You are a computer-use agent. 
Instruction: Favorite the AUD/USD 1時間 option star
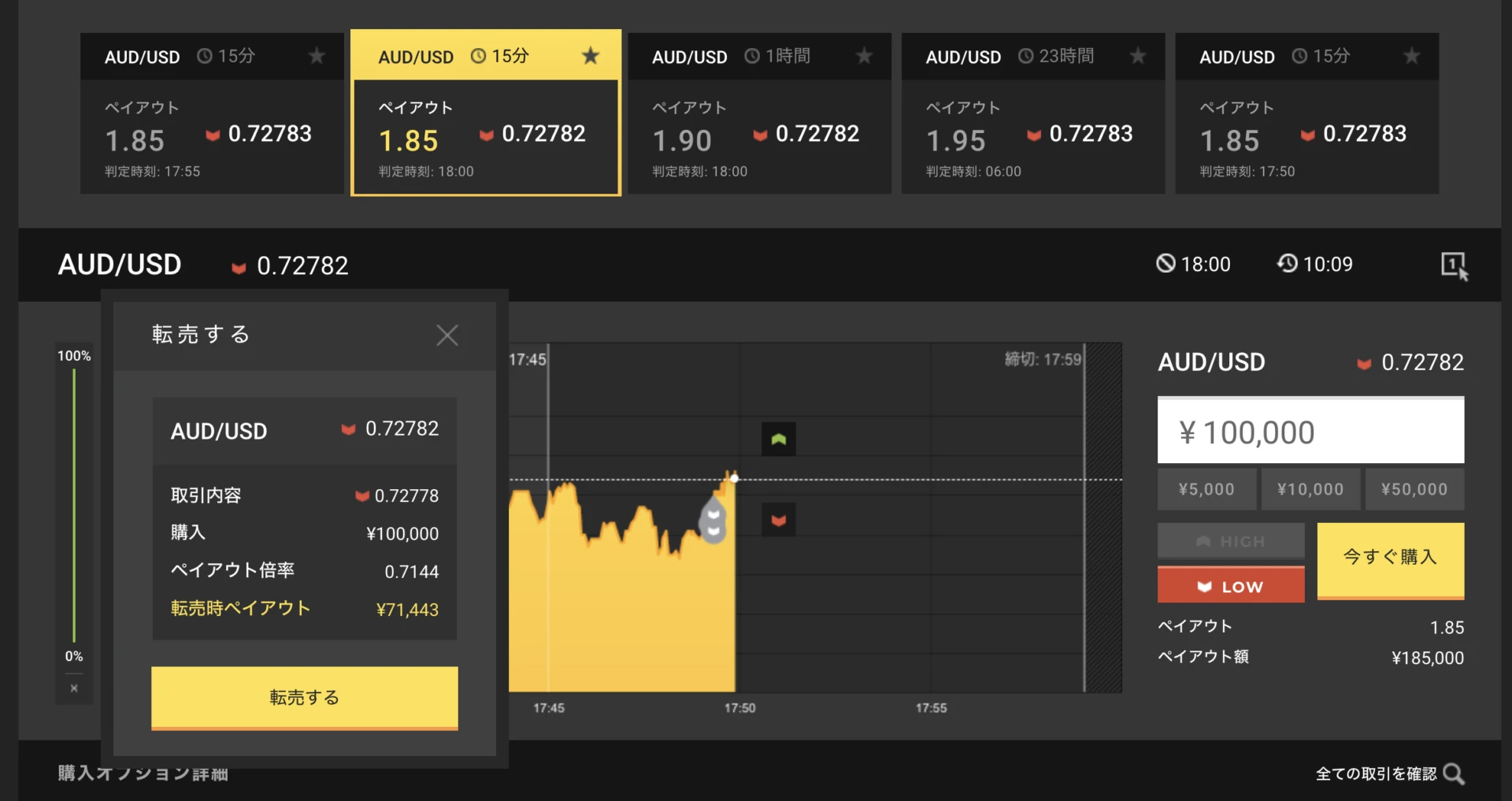point(864,56)
